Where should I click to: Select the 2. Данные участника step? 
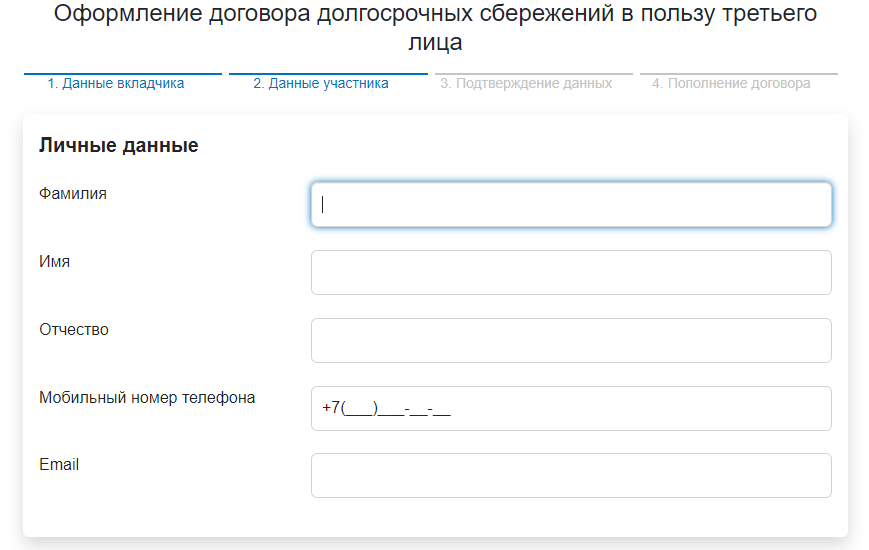pyautogui.click(x=321, y=83)
